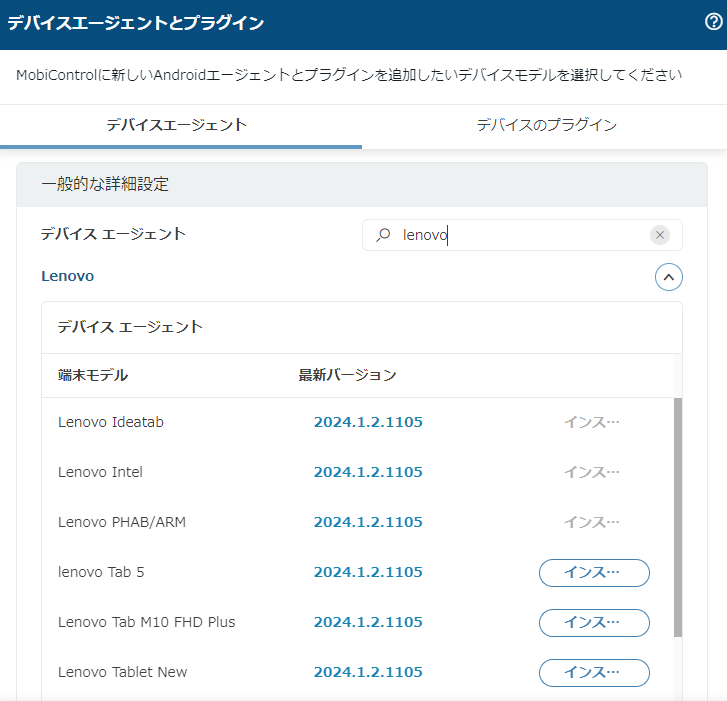The width and height of the screenshot is (727, 701).
Task: Clear the lenovo search text
Action: (x=660, y=235)
